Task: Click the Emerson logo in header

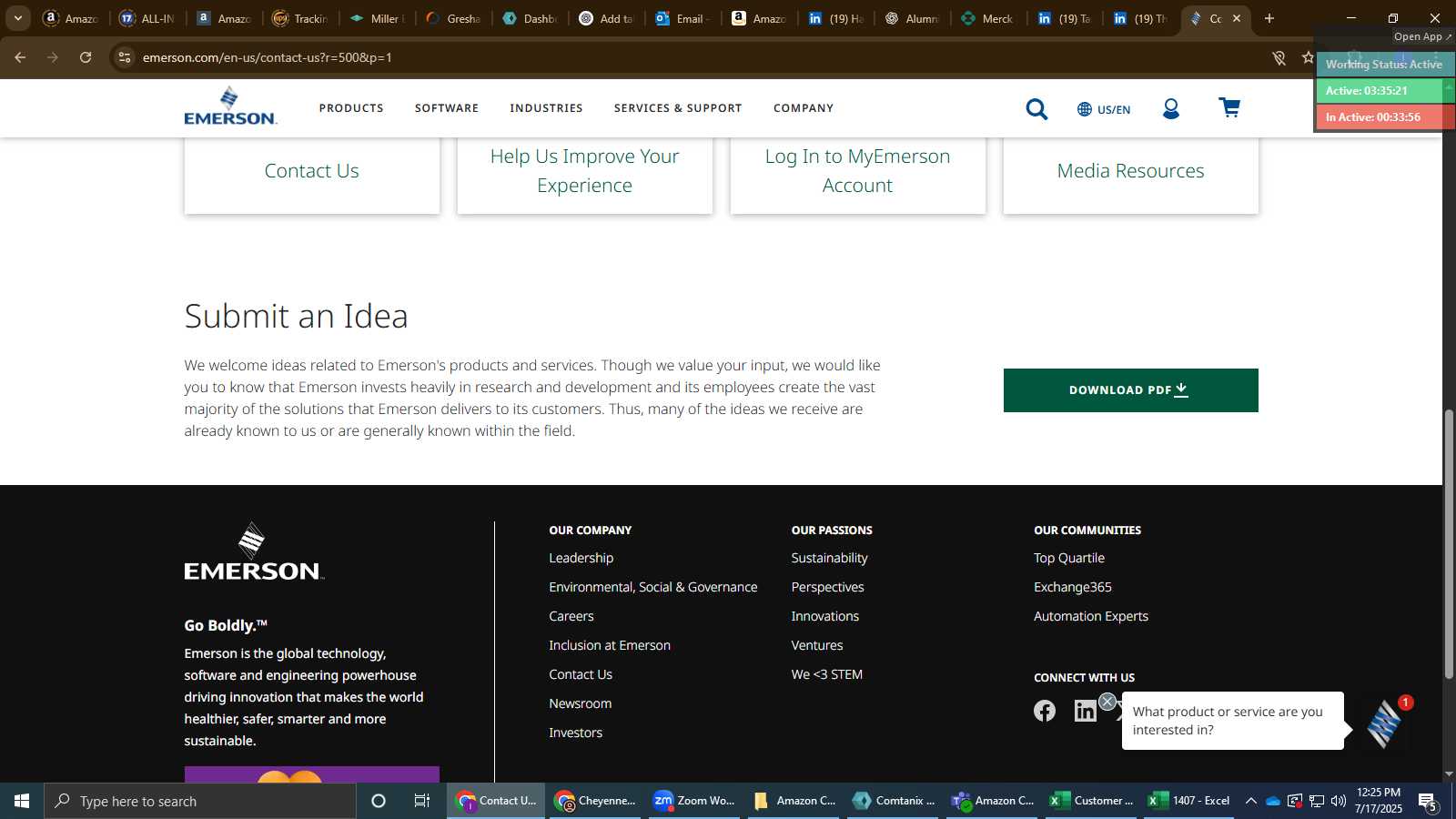Action: pos(230,106)
